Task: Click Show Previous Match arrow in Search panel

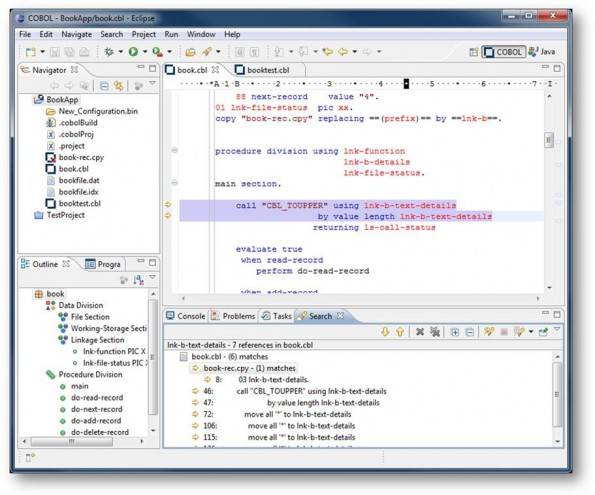Action: [x=400, y=332]
